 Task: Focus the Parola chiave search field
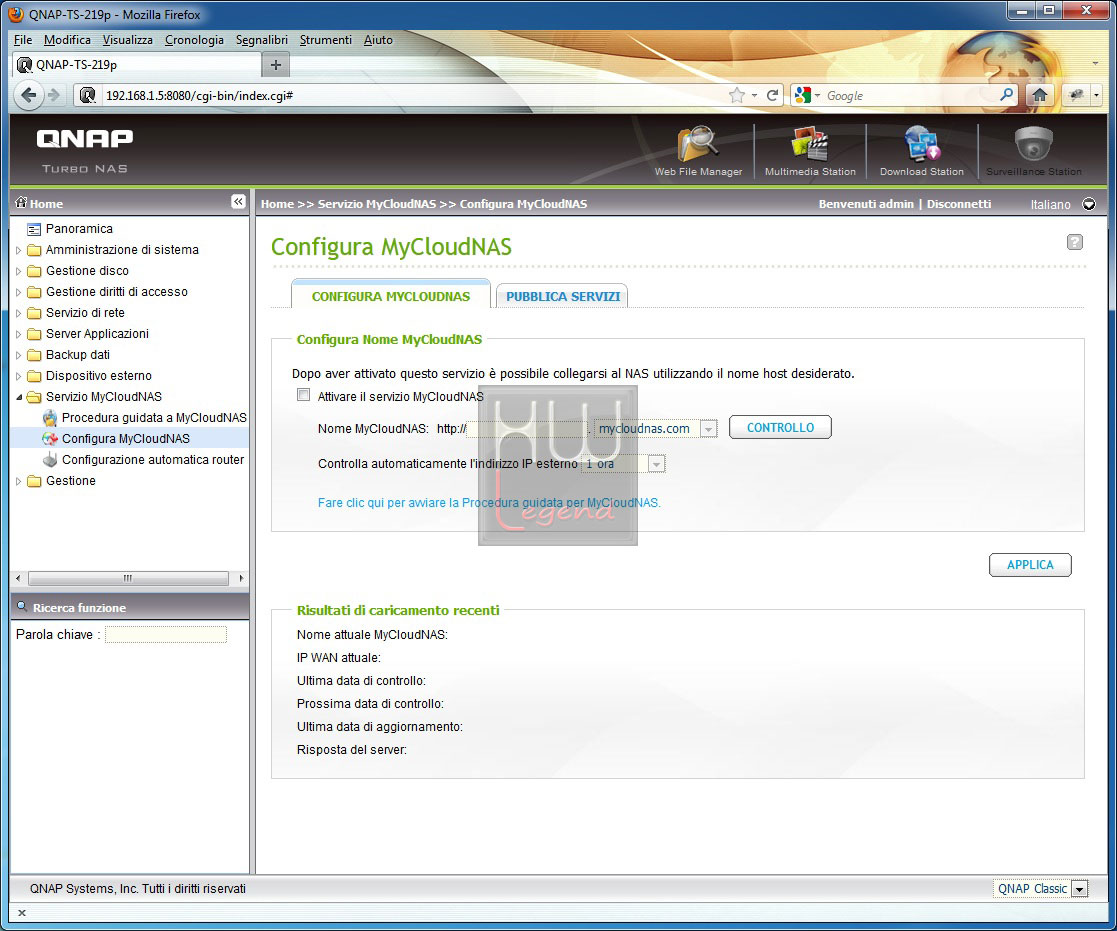click(x=166, y=635)
